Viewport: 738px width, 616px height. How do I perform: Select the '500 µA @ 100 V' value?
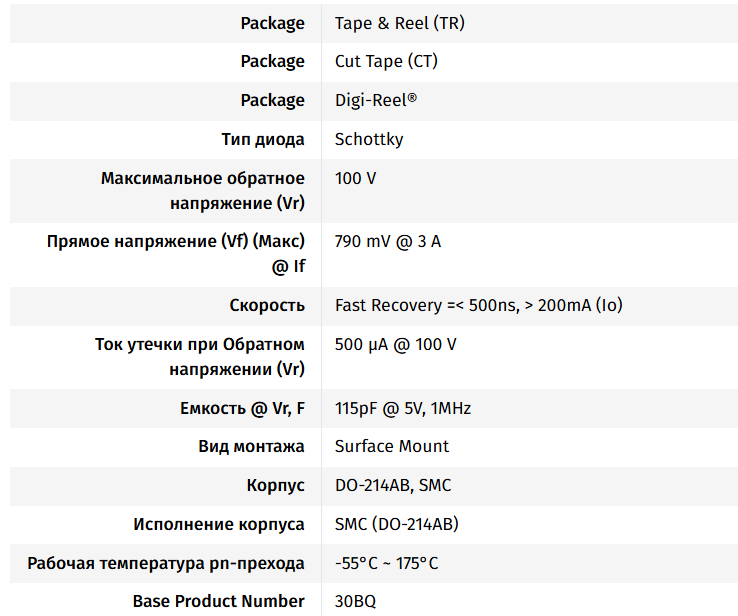(x=396, y=344)
